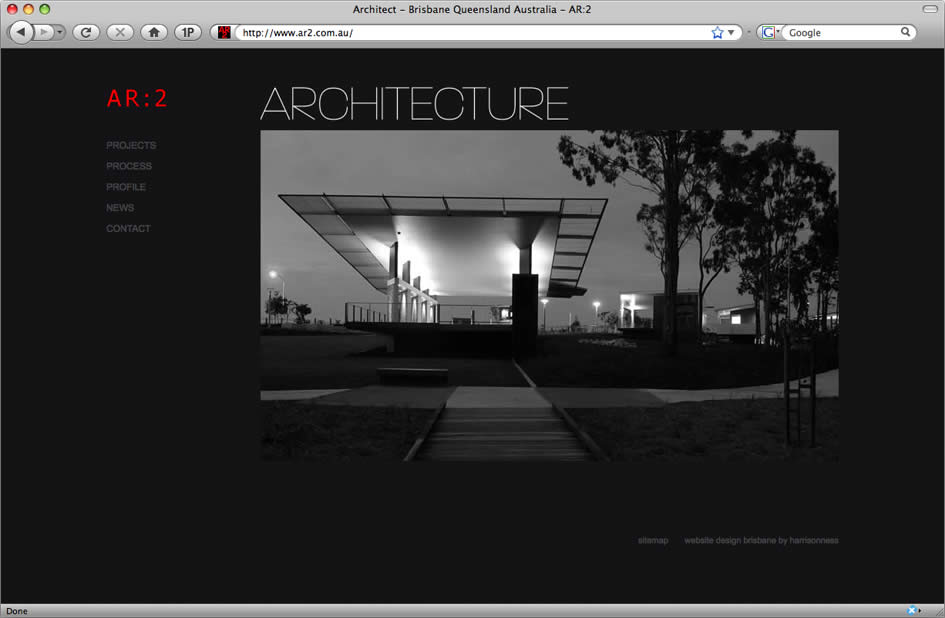Click the red close window button
Image resolution: width=945 pixels, height=618 pixels.
(12, 9)
